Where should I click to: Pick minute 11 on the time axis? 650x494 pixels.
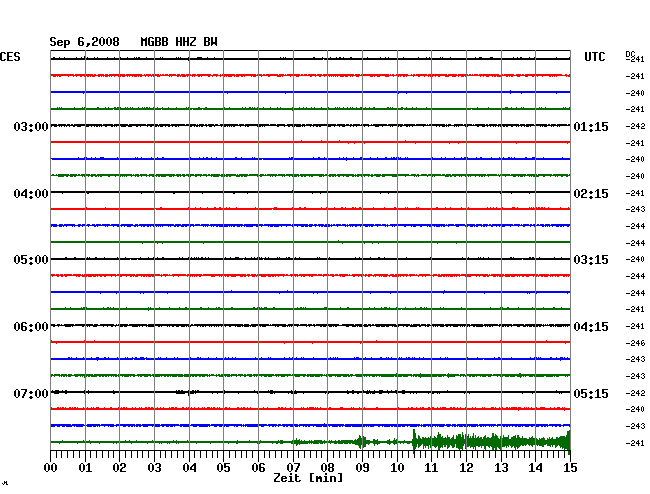coord(431,468)
